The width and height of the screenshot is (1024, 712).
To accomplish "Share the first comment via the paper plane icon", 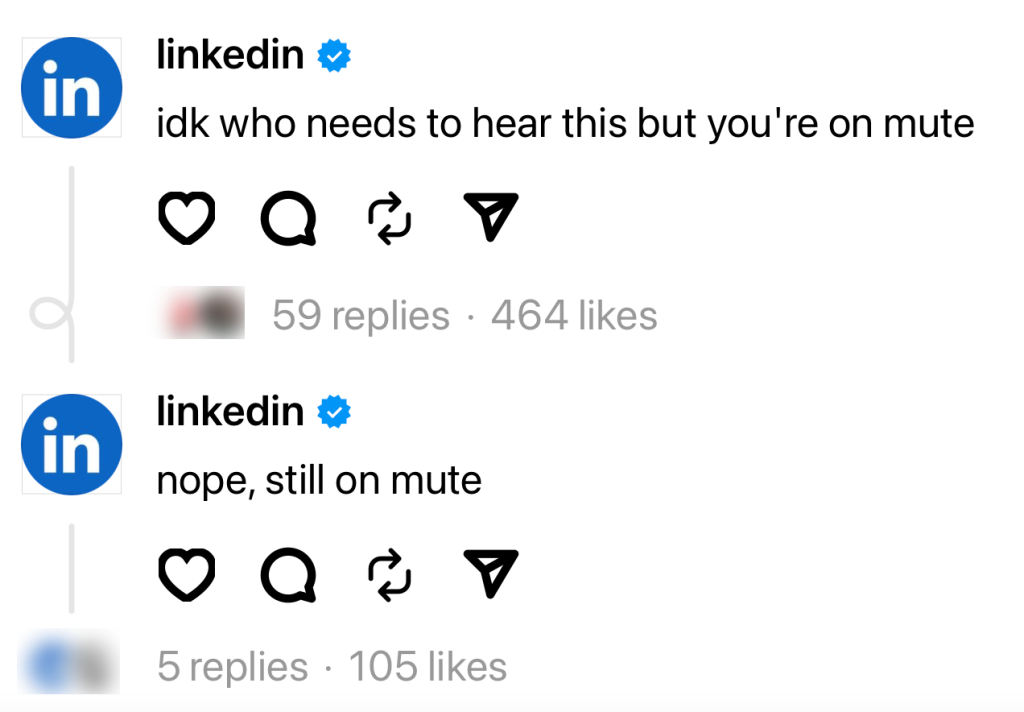I will pyautogui.click(x=488, y=216).
